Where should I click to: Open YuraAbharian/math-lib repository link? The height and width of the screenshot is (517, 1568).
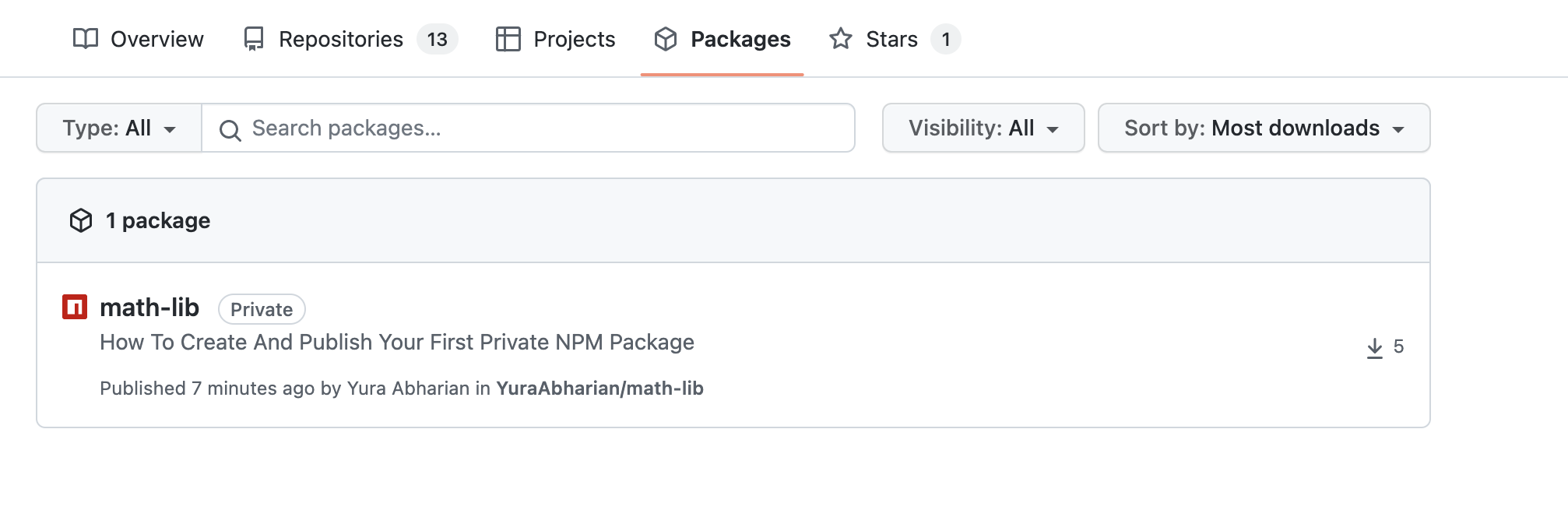599,389
